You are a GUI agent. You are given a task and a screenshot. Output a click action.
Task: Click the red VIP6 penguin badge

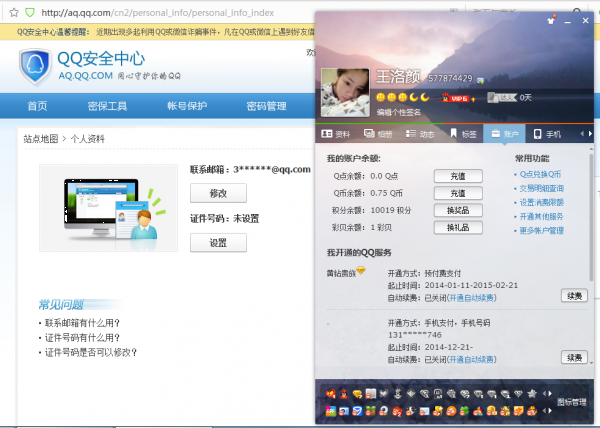[x=455, y=98]
